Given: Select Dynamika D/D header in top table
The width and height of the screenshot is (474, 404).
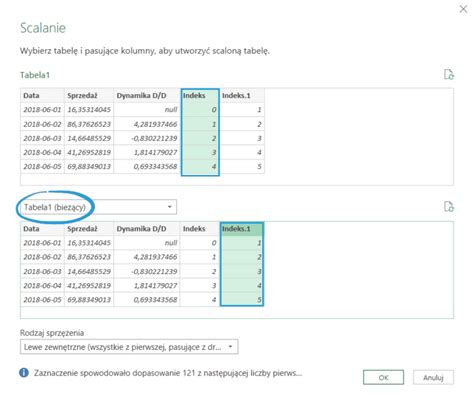Looking at the screenshot, I should coord(147,95).
